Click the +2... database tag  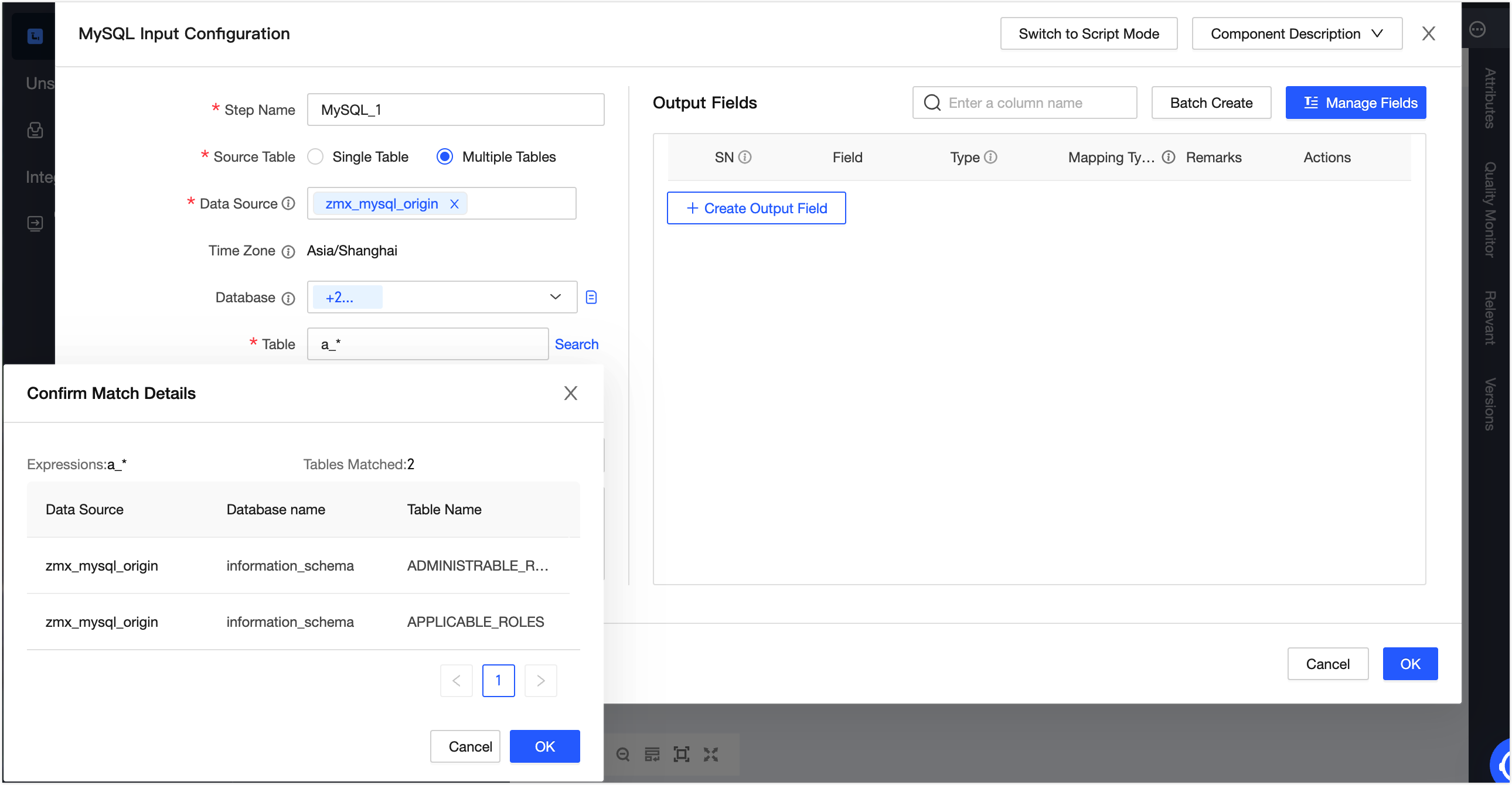pyautogui.click(x=348, y=297)
